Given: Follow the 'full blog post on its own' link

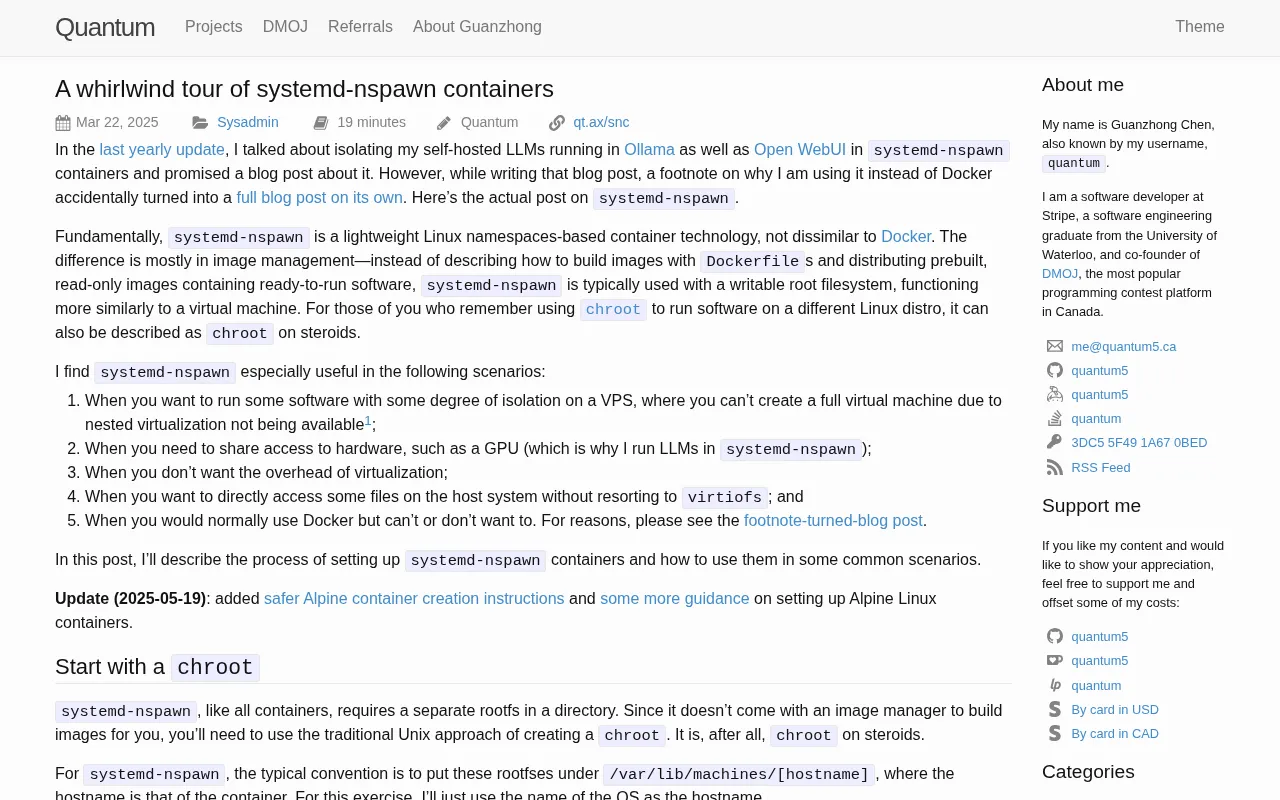Looking at the screenshot, I should (320, 197).
